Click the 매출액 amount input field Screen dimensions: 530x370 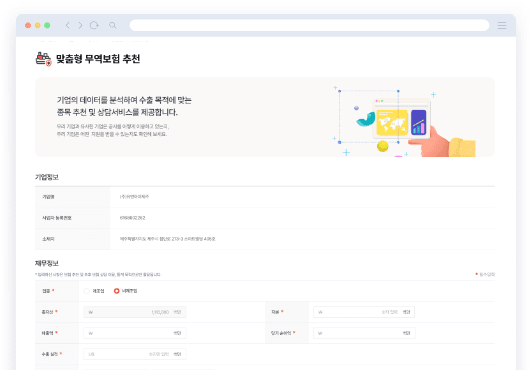click(135, 333)
